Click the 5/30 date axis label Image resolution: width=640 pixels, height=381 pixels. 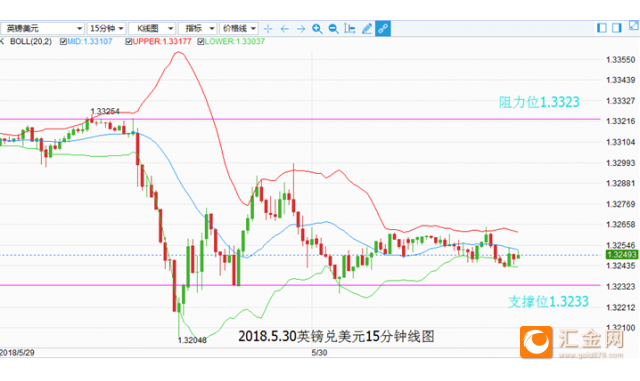319,352
